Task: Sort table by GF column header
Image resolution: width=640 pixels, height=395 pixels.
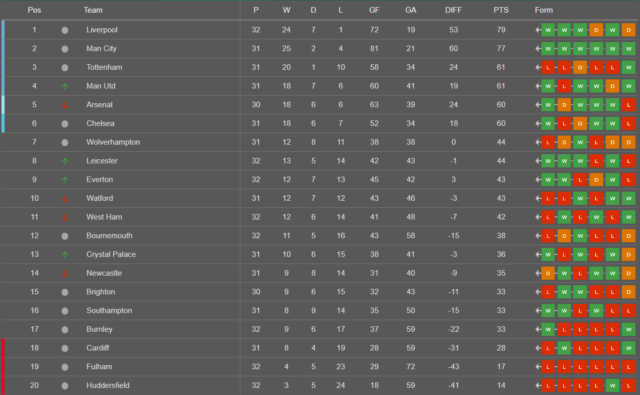Action: (374, 10)
